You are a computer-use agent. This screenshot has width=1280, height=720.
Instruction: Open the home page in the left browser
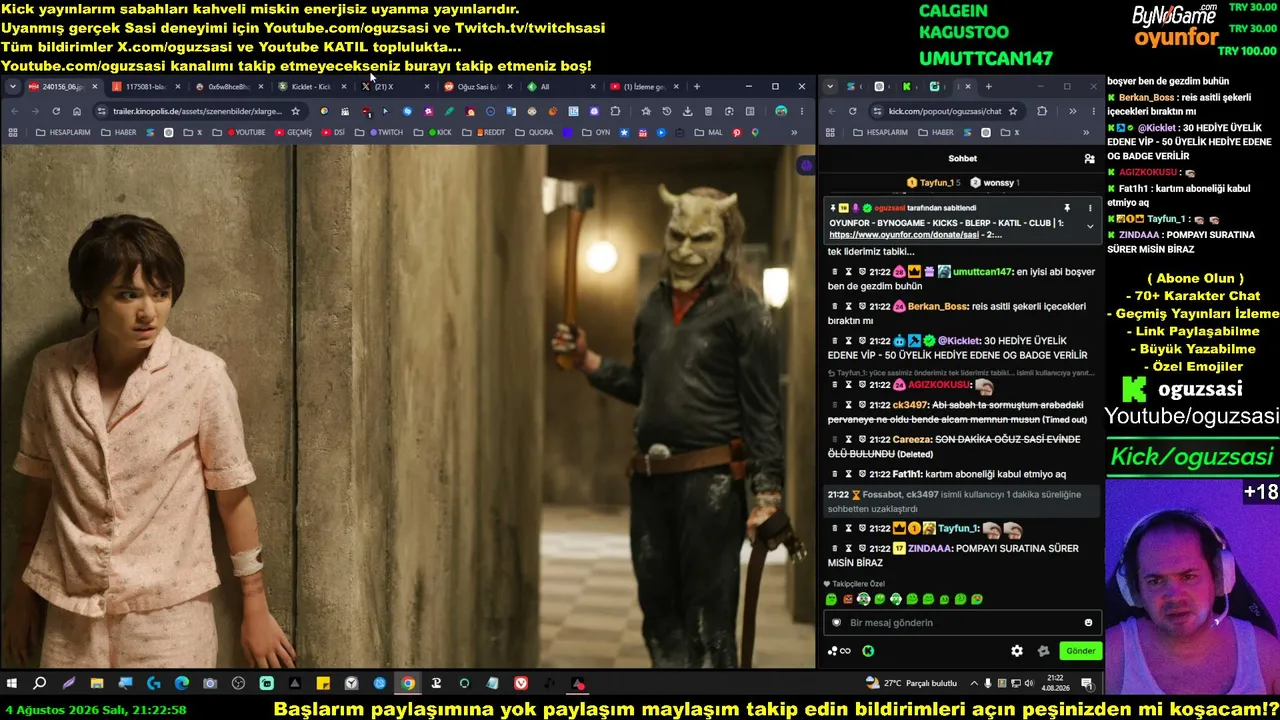coord(77,111)
